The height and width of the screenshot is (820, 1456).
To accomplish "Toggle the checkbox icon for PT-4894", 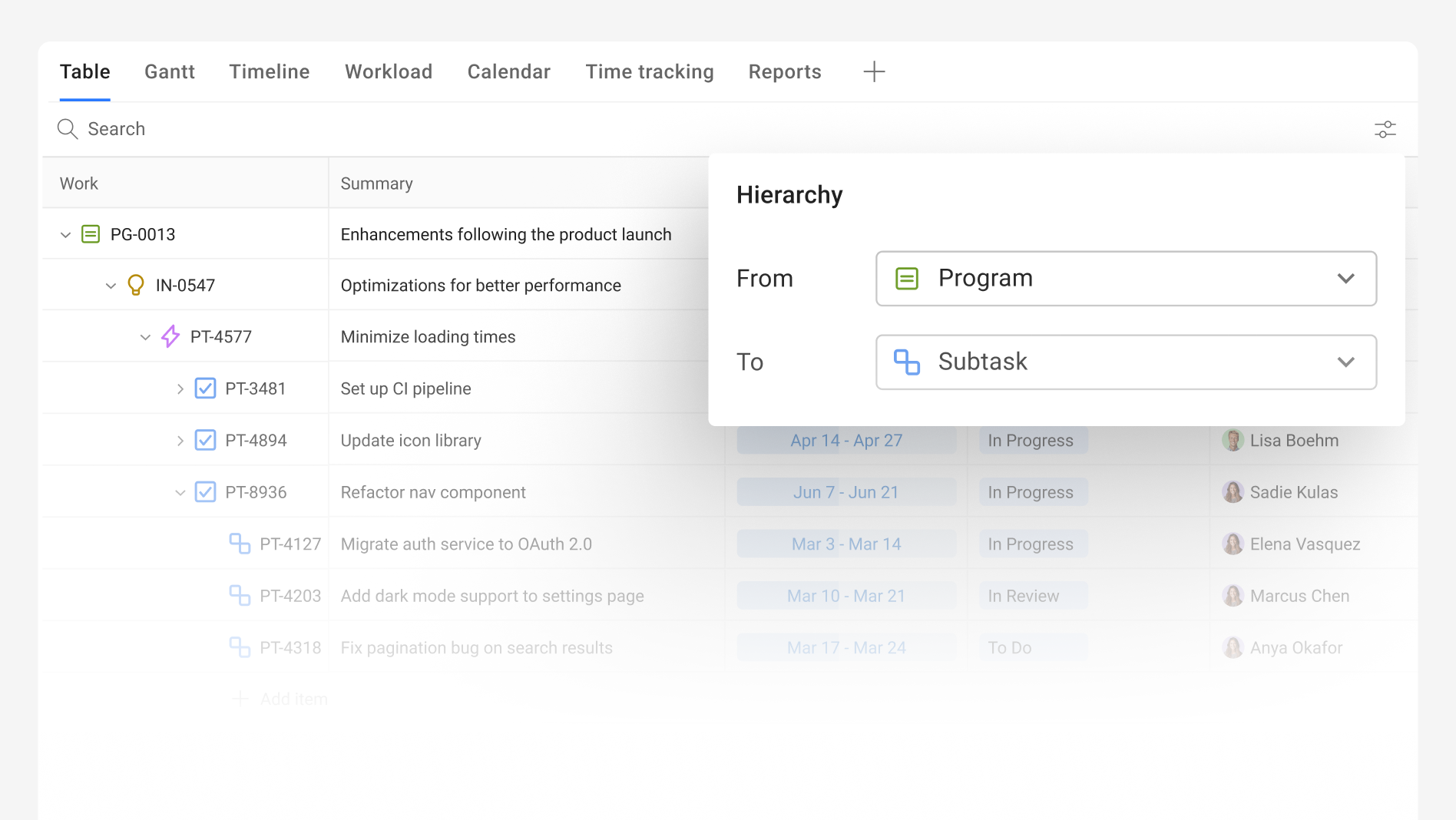I will click(205, 441).
